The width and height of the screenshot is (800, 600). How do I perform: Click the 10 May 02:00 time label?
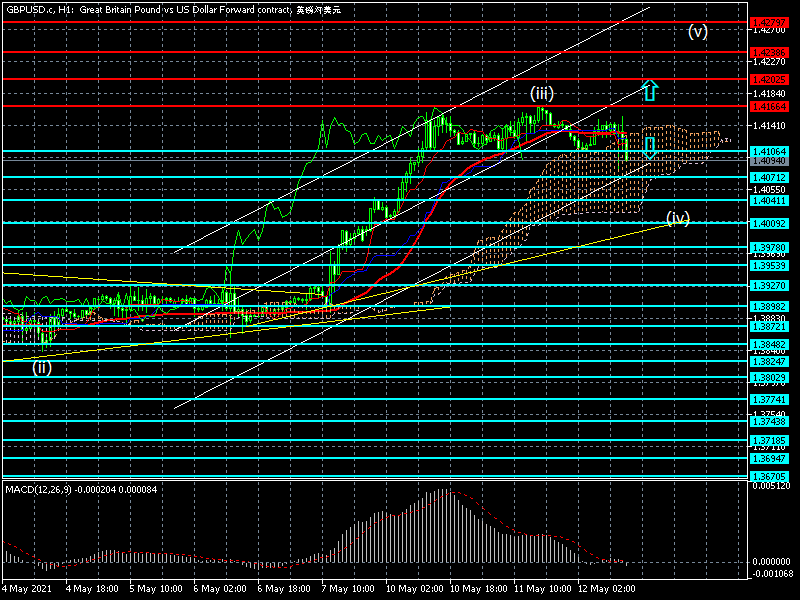(x=415, y=589)
